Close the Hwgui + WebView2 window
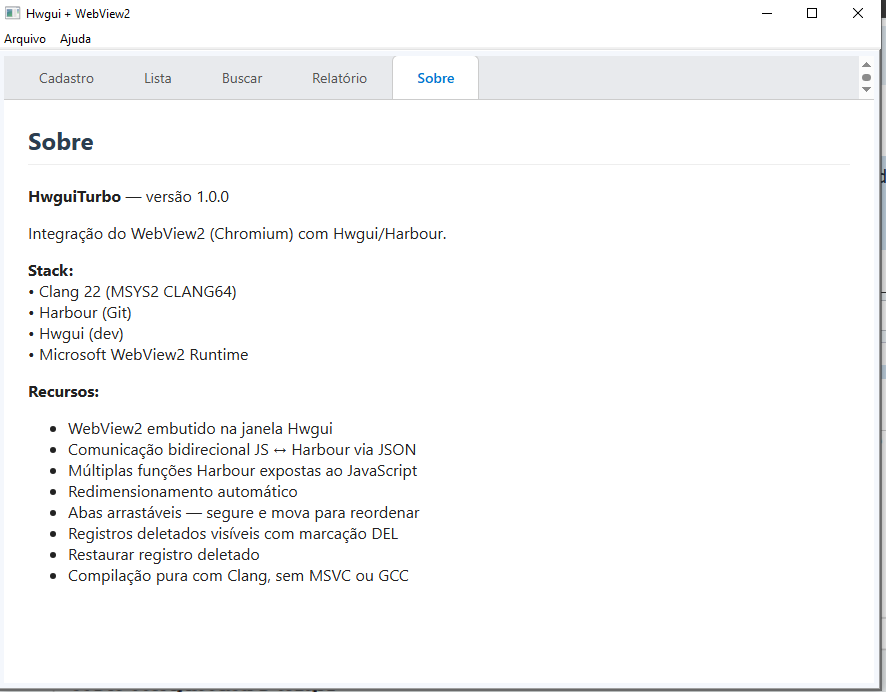 [x=858, y=13]
